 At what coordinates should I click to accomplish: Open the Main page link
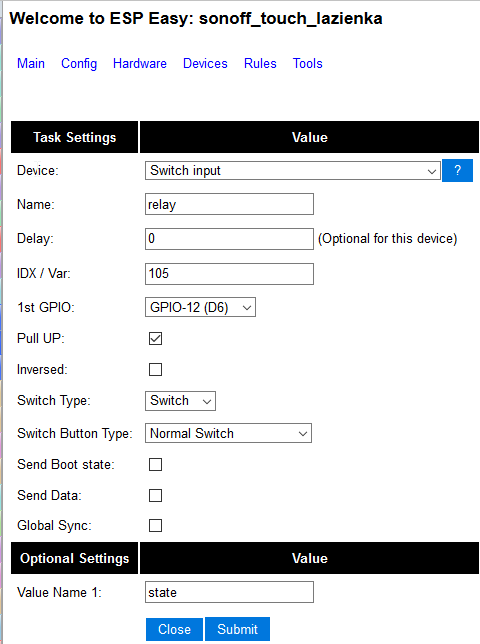31,64
